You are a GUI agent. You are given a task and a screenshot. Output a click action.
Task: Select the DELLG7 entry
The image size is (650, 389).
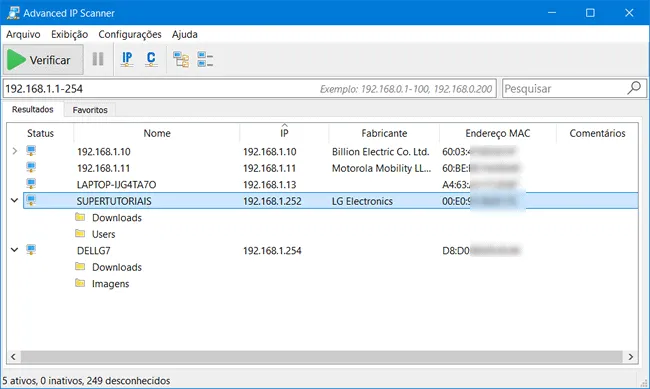pos(94,250)
